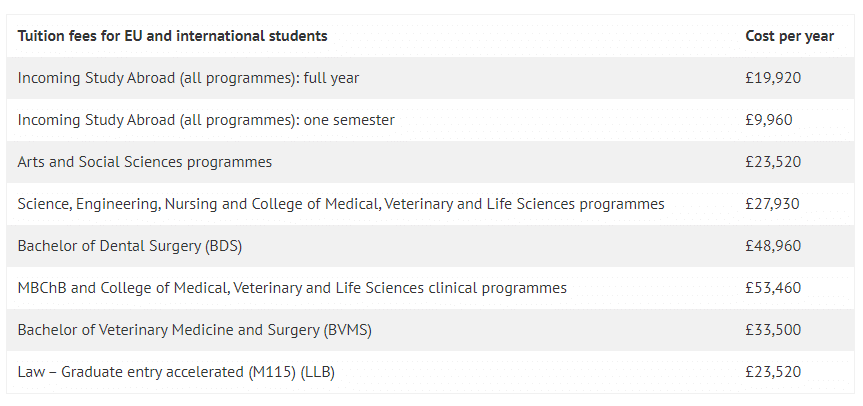Select the Bachelor of Veterinary Medicine and Surgery row
Screen dimensions: 863x406
click(x=430, y=330)
